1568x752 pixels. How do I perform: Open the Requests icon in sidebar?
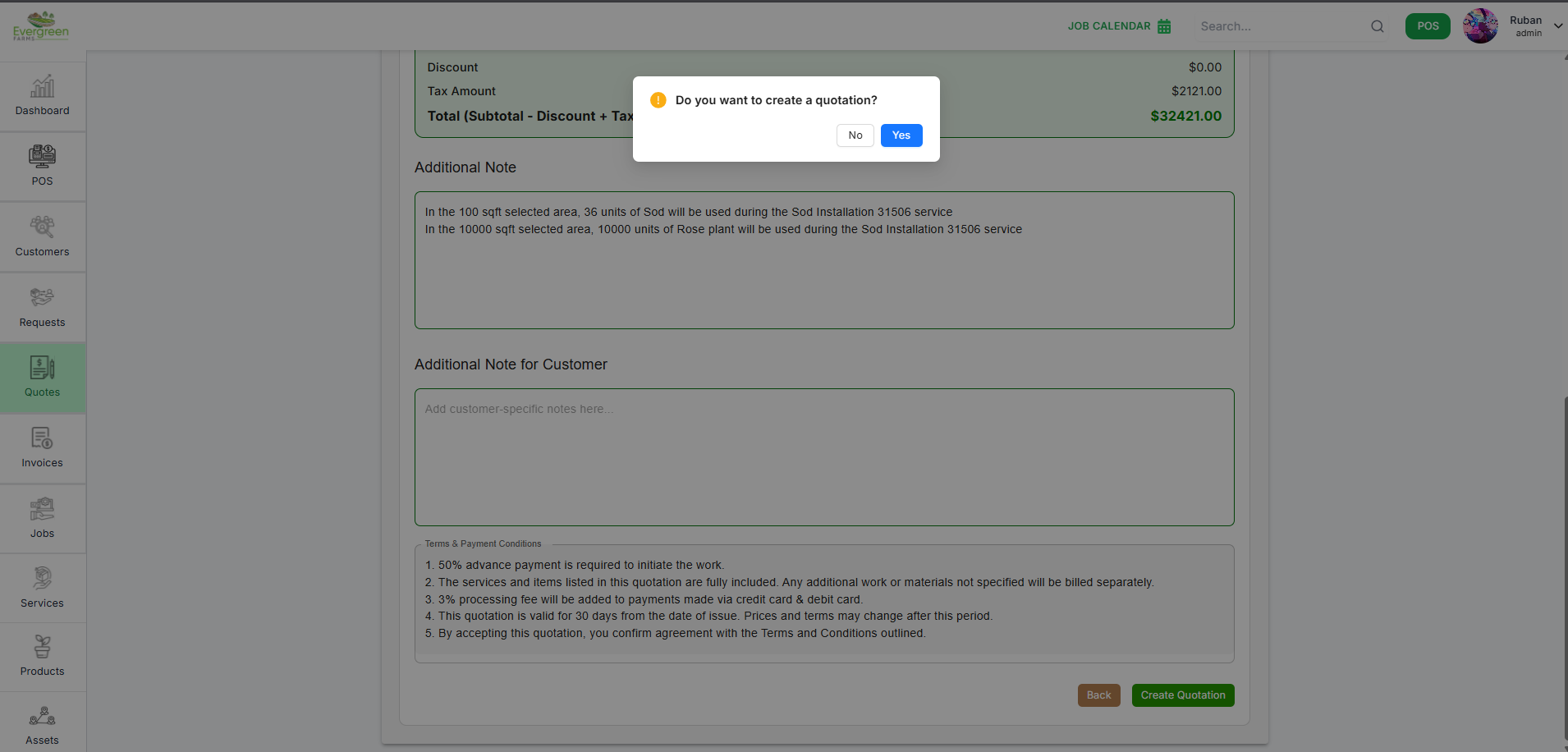(x=42, y=297)
